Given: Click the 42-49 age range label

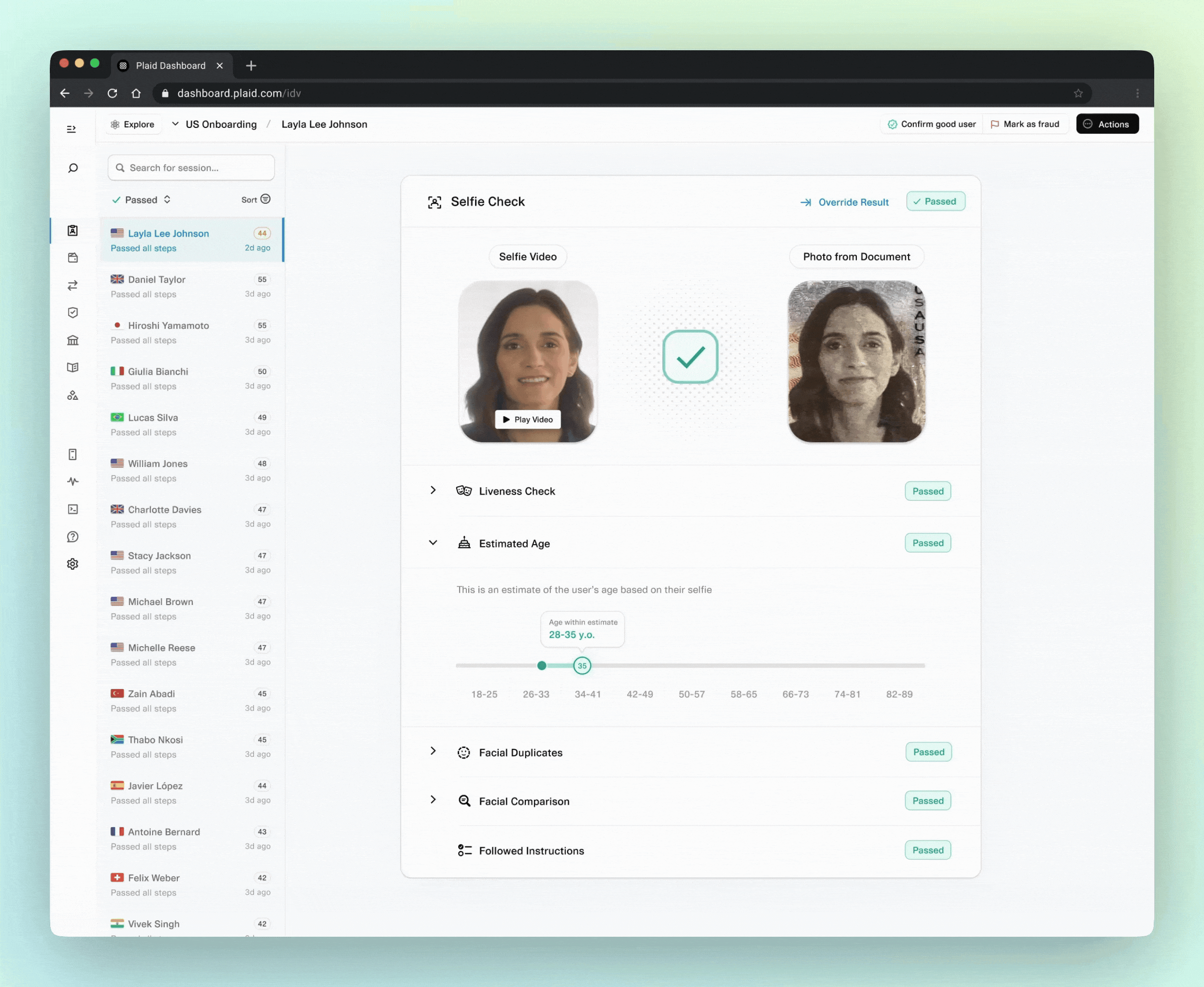Looking at the screenshot, I should click(x=640, y=694).
